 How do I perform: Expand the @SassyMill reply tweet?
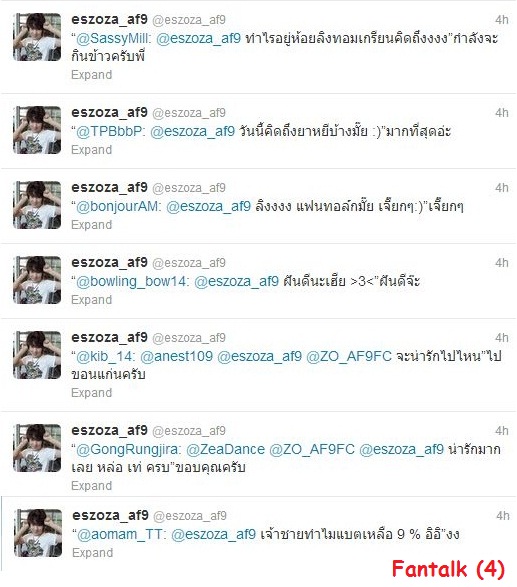tap(92, 75)
